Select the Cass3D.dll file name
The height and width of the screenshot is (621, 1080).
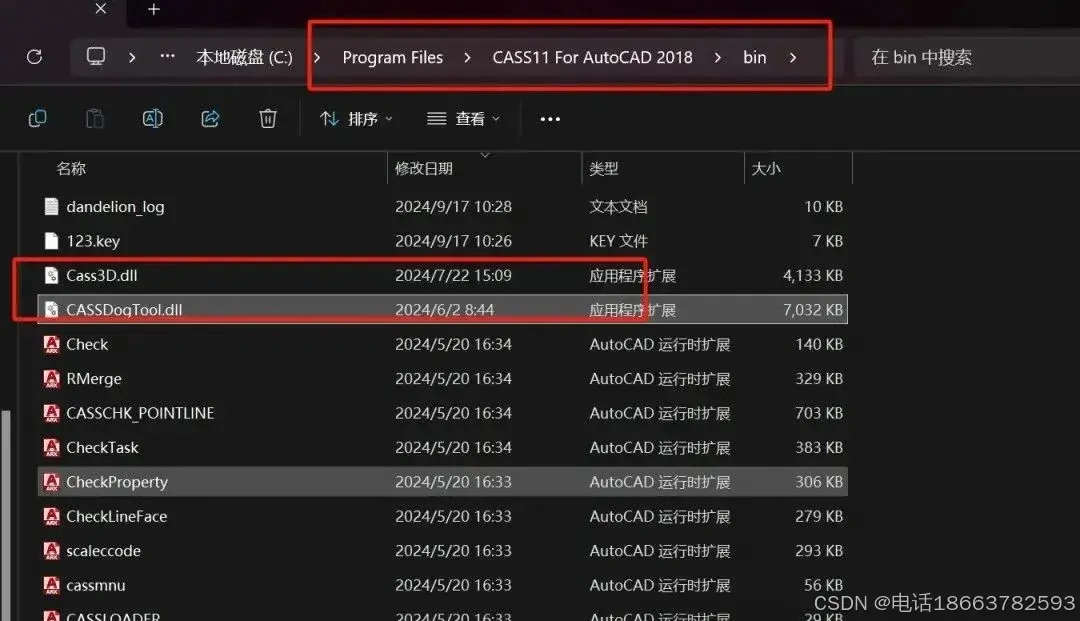pyautogui.click(x=102, y=275)
